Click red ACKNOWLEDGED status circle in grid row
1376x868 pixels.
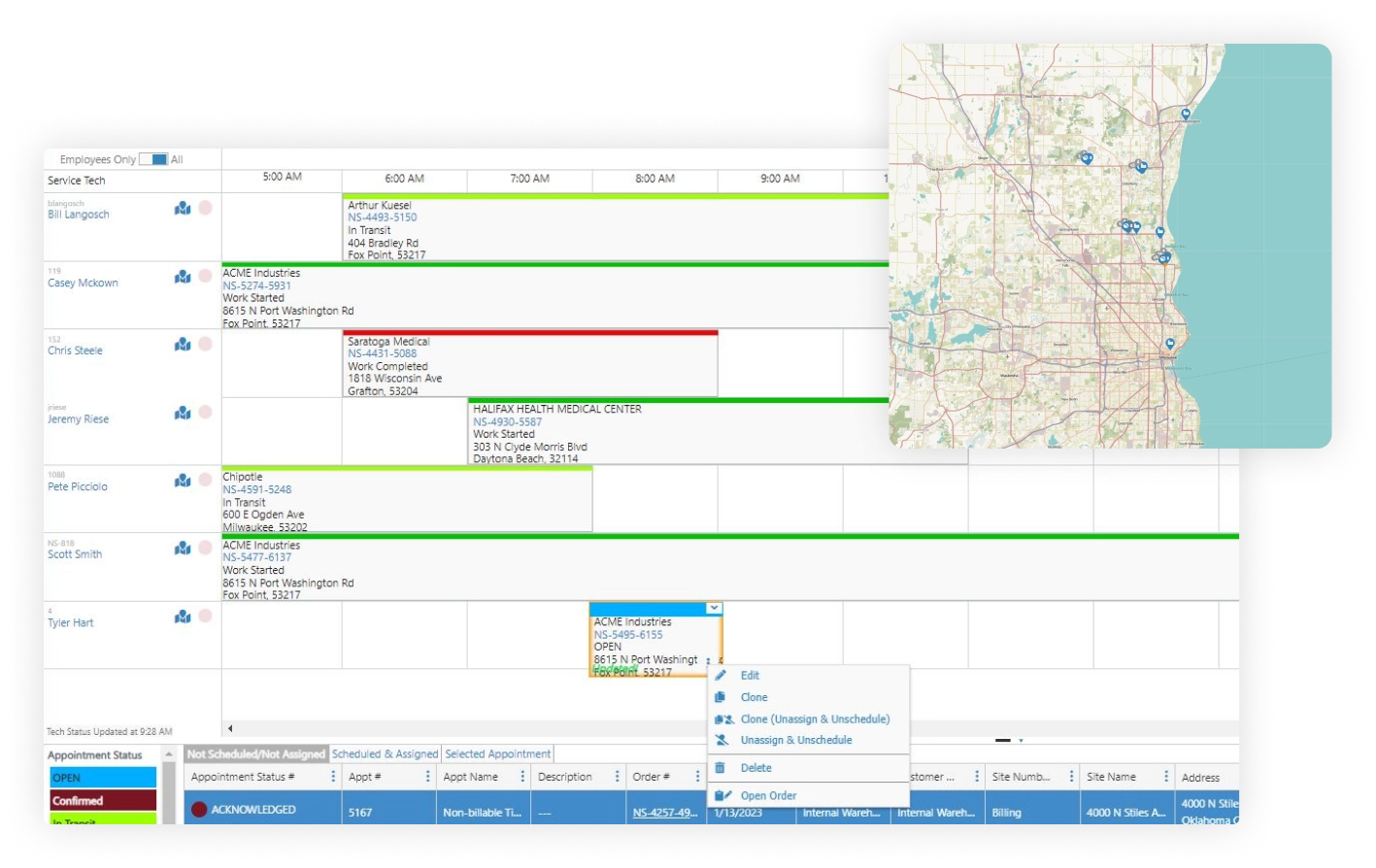pyautogui.click(x=199, y=810)
